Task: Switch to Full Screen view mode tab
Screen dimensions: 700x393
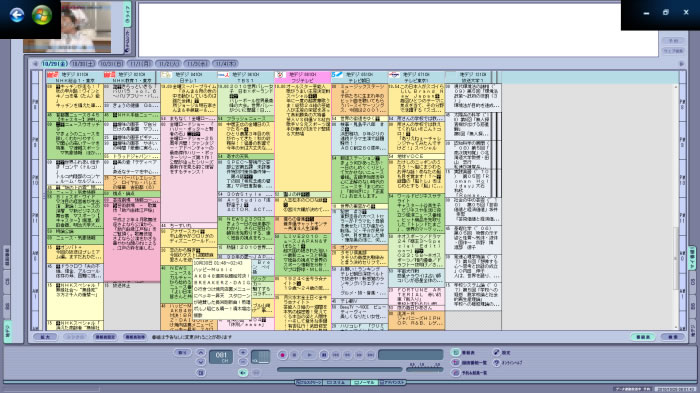Action: click(308, 382)
